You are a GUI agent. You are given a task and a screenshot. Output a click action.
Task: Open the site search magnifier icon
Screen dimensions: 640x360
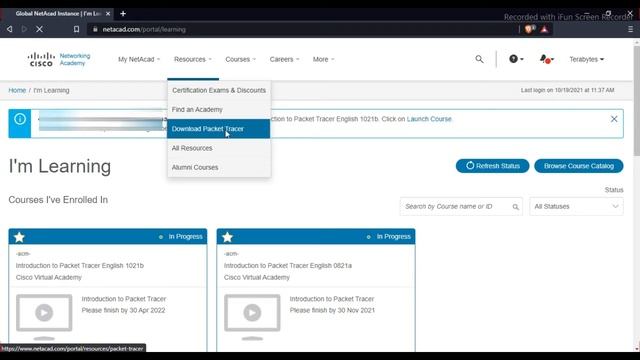[479, 59]
